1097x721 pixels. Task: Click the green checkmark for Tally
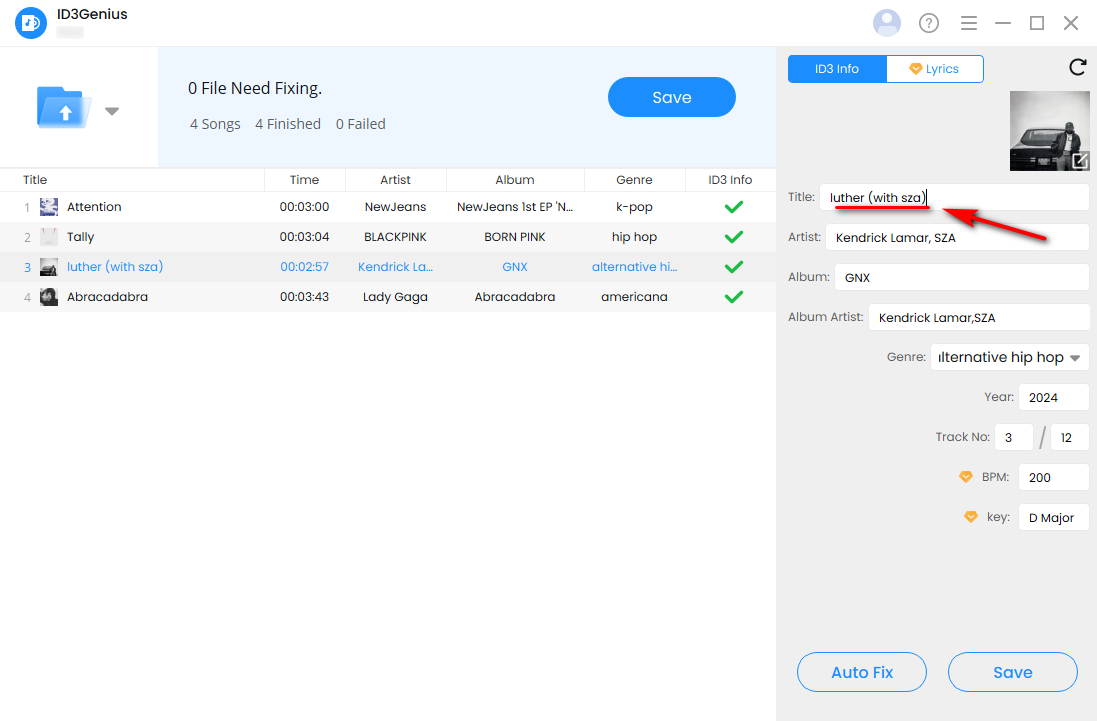coord(733,237)
